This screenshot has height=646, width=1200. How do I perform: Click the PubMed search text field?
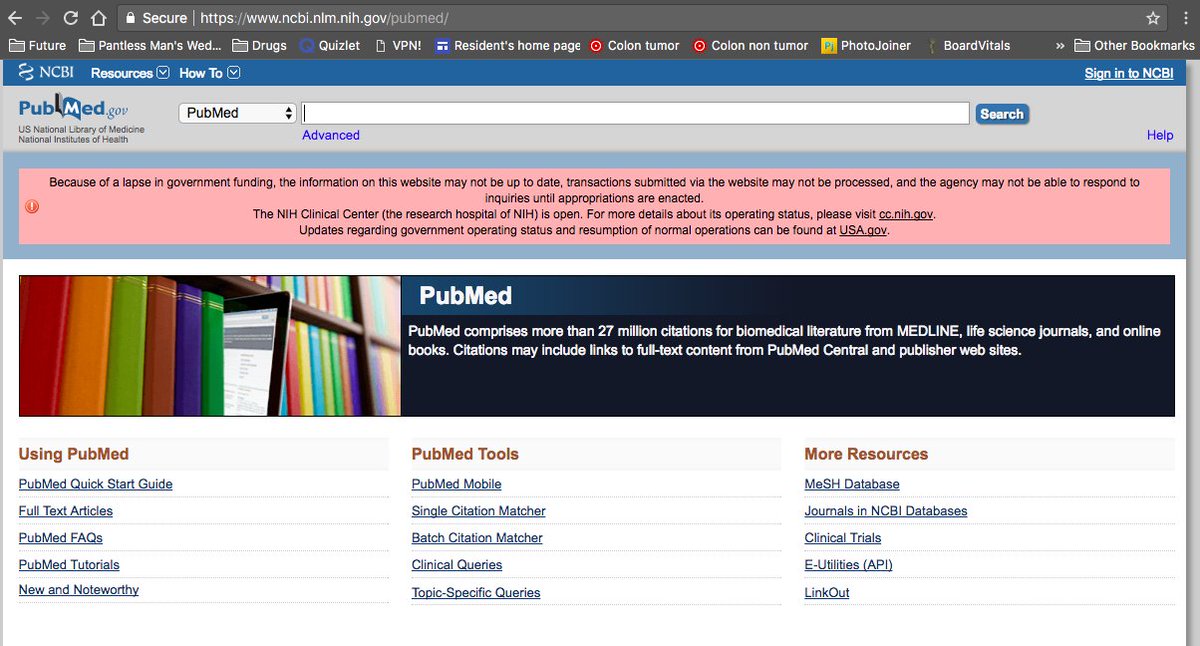coord(636,113)
